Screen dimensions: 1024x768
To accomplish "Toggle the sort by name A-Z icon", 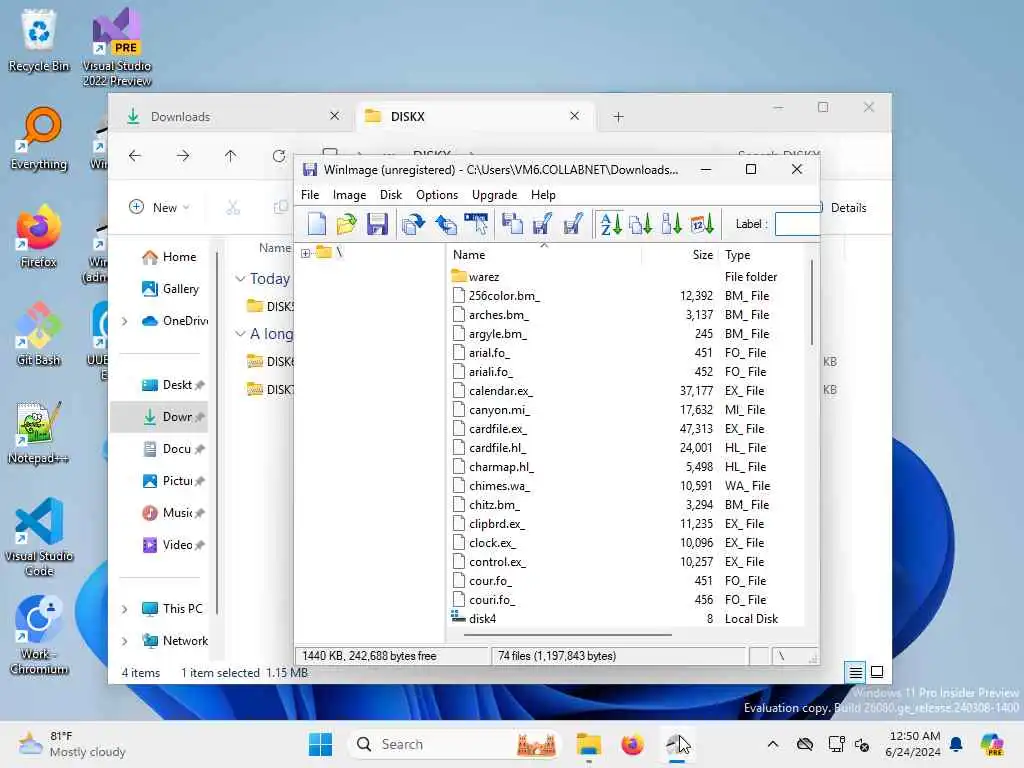I will [610, 224].
